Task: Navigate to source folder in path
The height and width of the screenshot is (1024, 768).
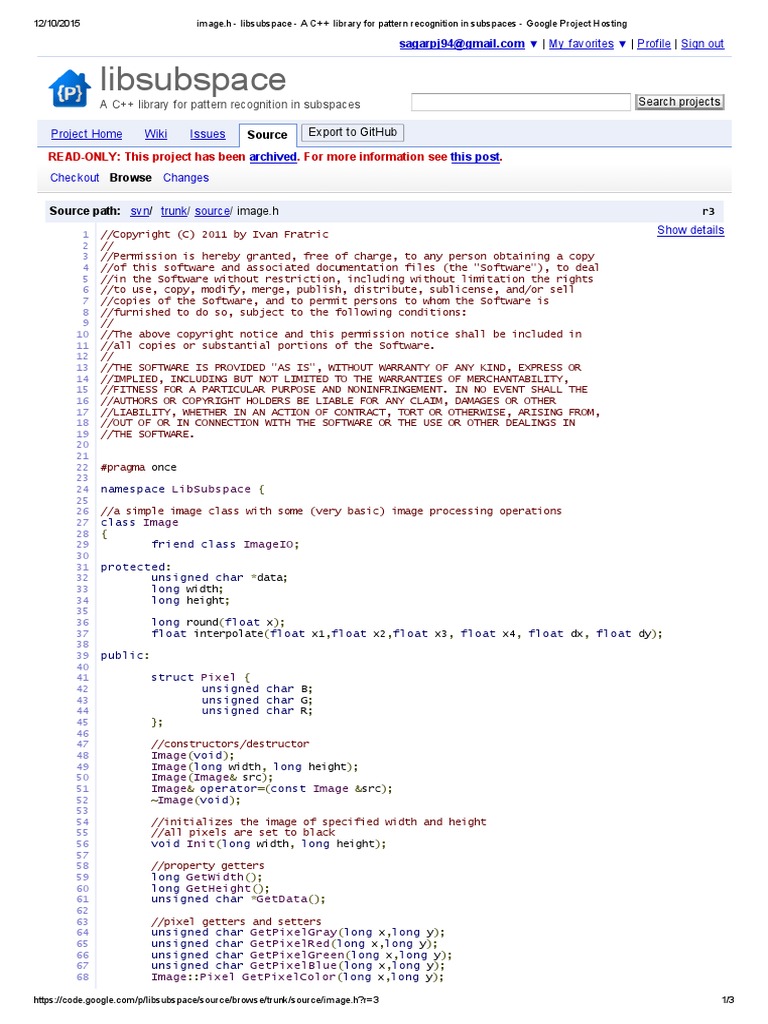Action: point(212,211)
